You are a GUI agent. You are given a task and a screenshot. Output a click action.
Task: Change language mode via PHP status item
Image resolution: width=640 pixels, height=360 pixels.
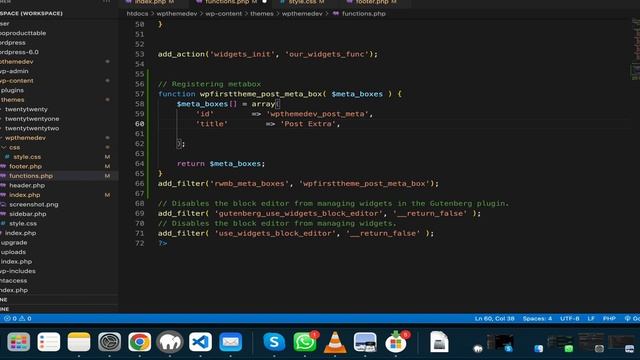point(609,318)
